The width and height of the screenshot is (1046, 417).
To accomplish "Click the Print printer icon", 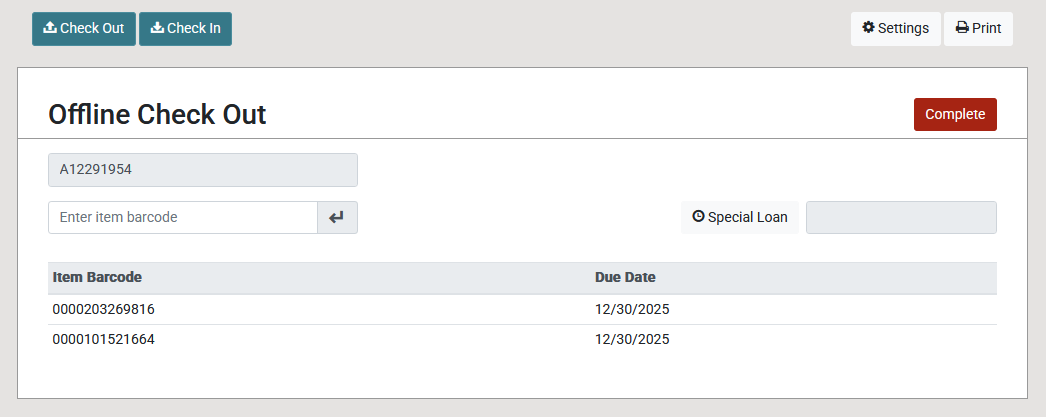I will [x=962, y=27].
